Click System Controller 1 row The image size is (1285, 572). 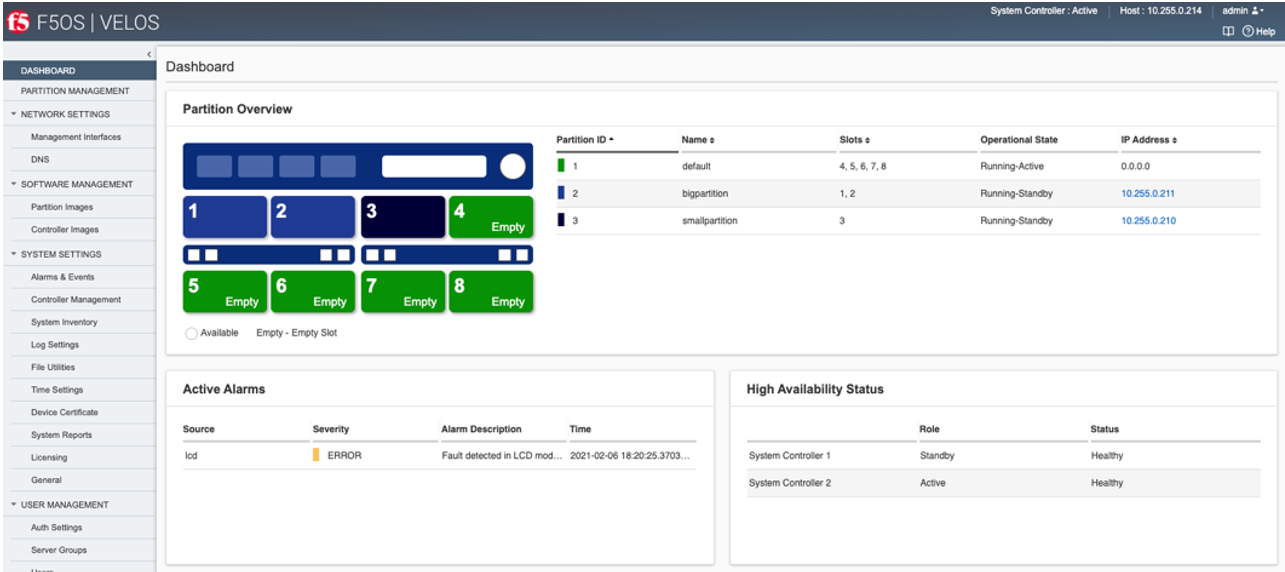click(1004, 455)
